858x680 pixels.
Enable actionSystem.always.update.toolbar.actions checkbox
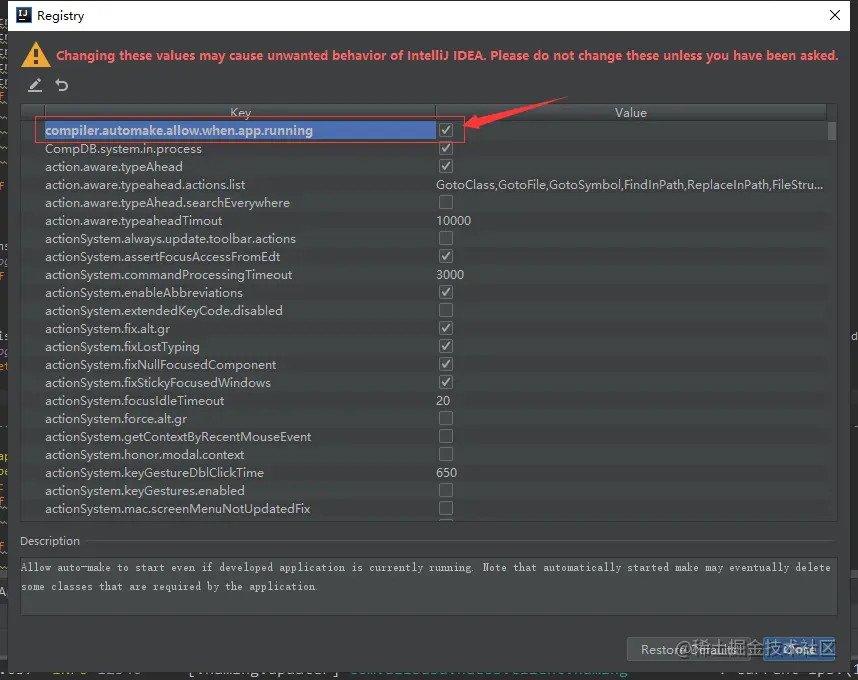click(446, 239)
